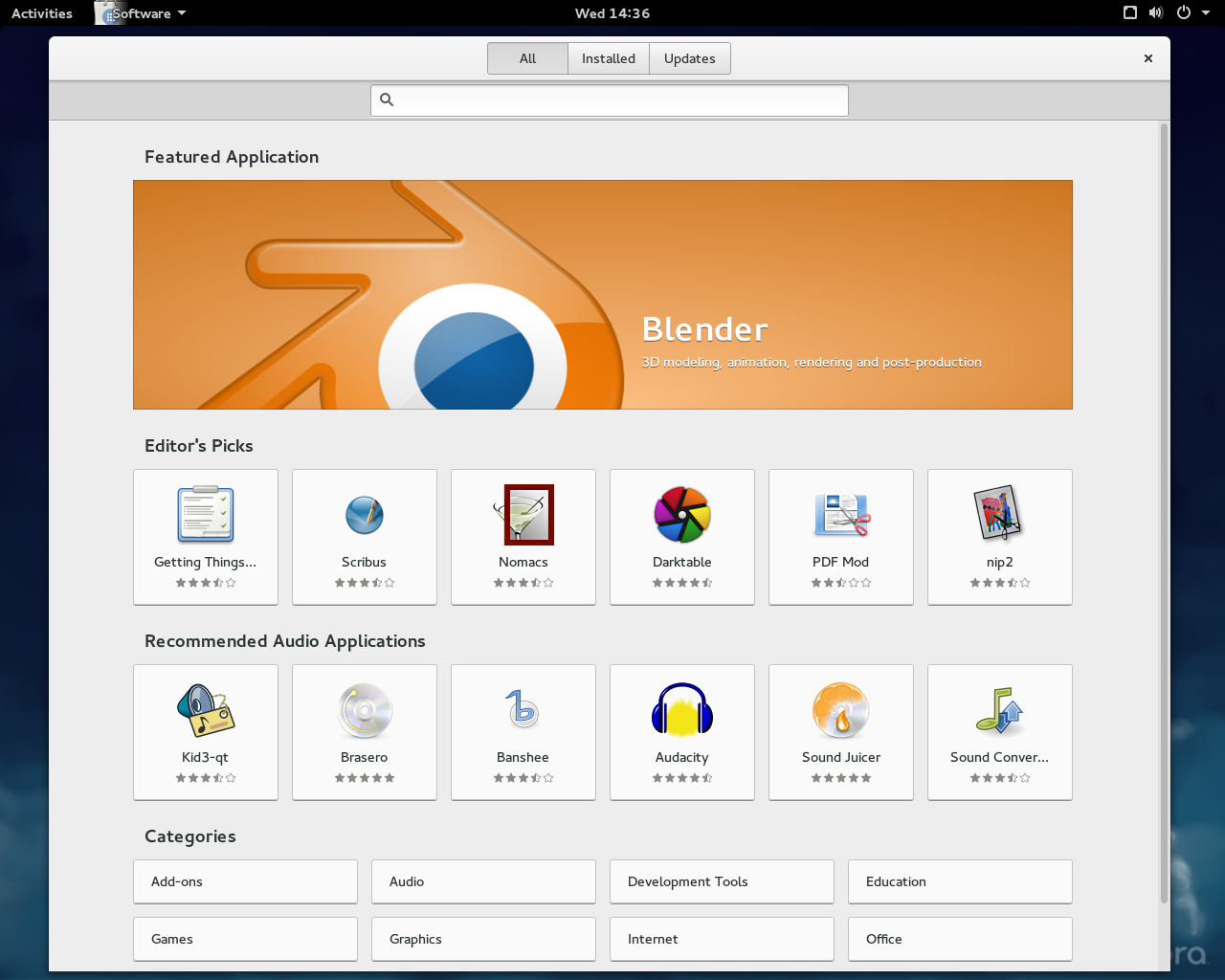Browse the Graphics category

point(483,939)
